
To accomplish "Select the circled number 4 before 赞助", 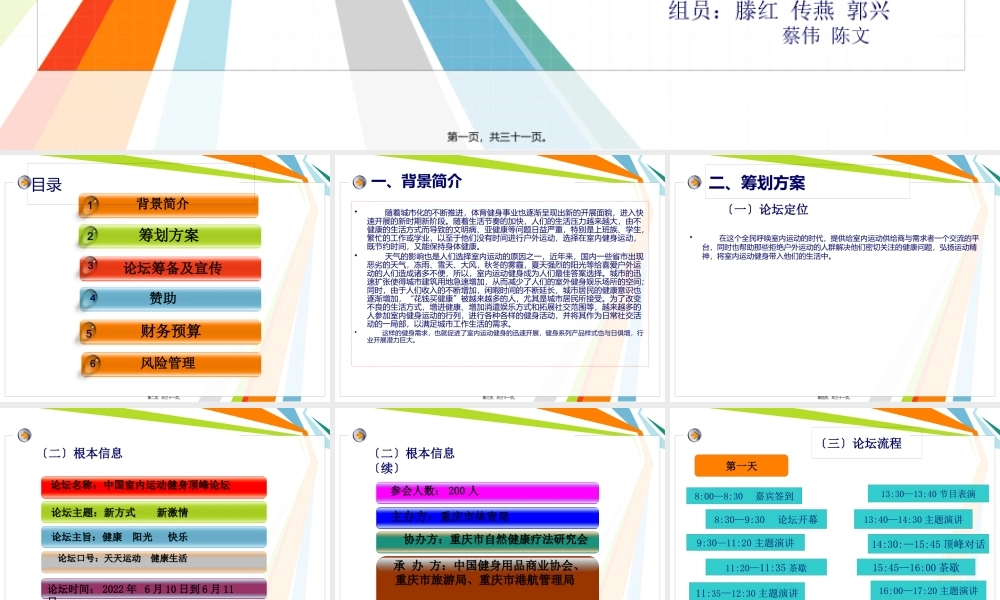I will pos(91,299).
